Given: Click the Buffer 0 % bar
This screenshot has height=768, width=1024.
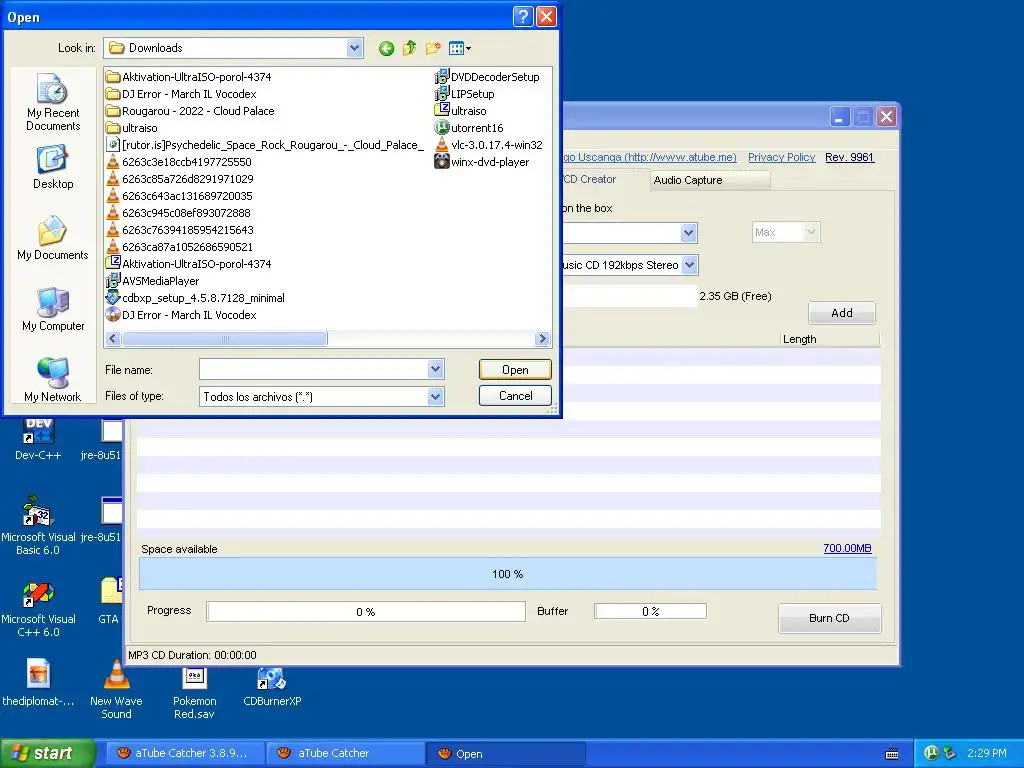Looking at the screenshot, I should (650, 611).
